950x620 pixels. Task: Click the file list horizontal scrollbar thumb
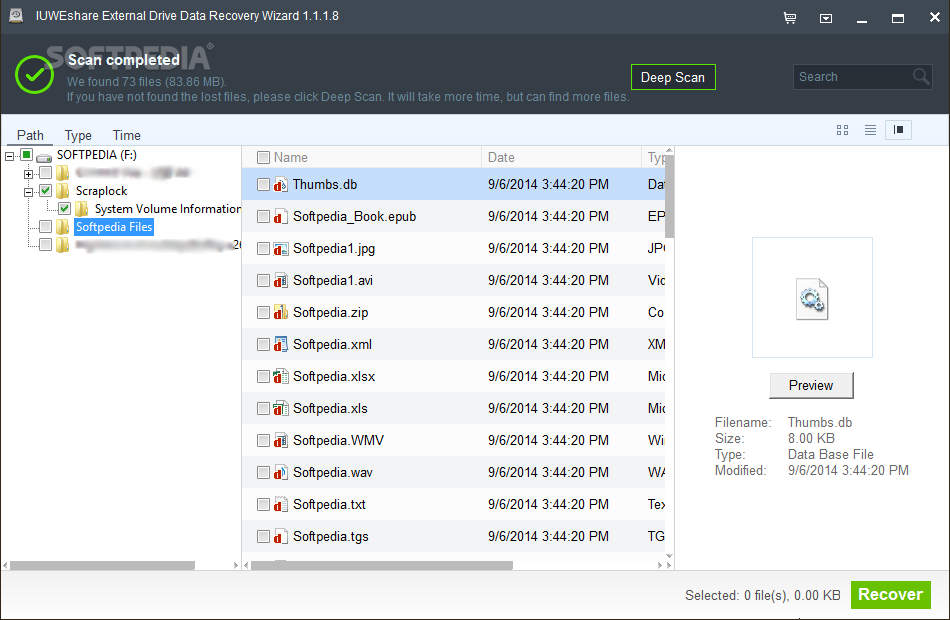coord(382,565)
